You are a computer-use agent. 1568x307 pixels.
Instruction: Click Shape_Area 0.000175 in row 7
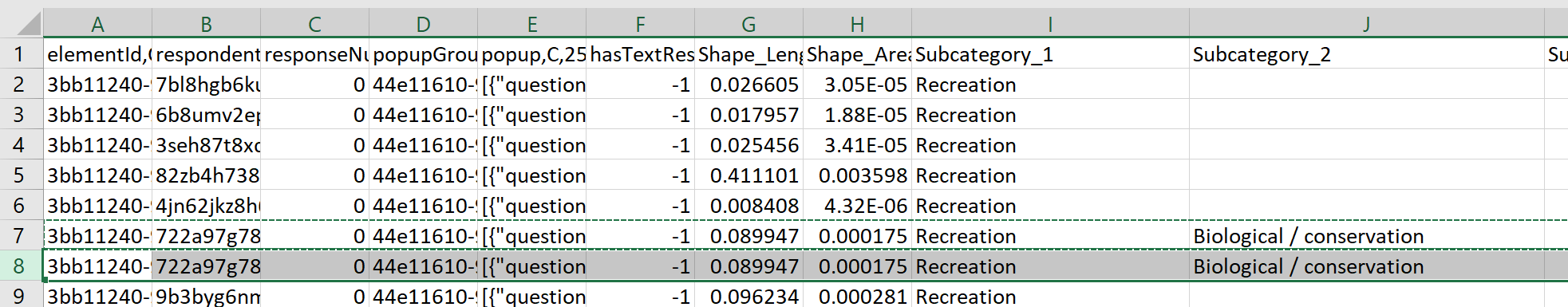pos(857,236)
